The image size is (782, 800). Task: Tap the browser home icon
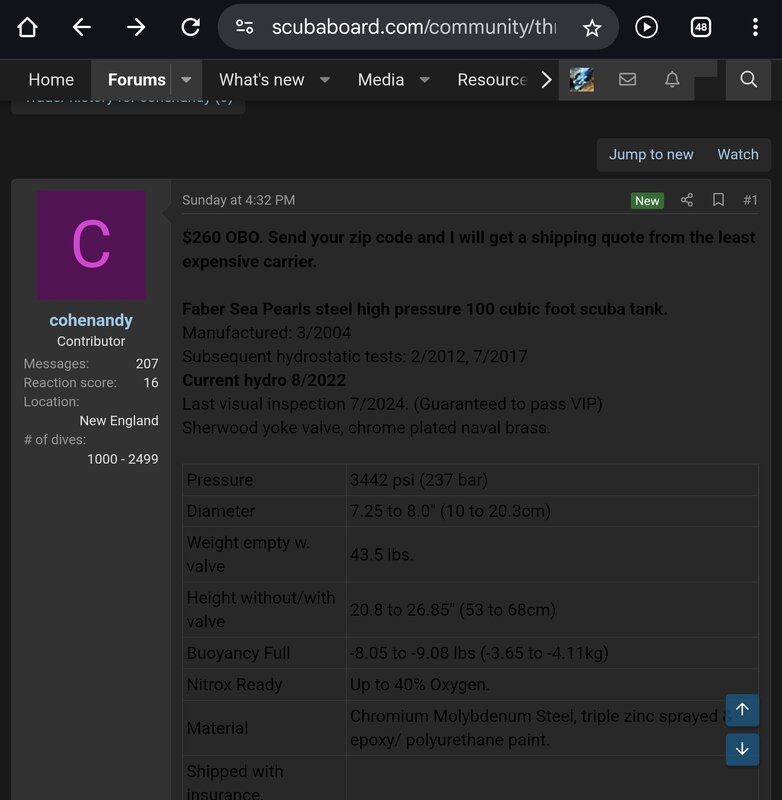tap(27, 27)
